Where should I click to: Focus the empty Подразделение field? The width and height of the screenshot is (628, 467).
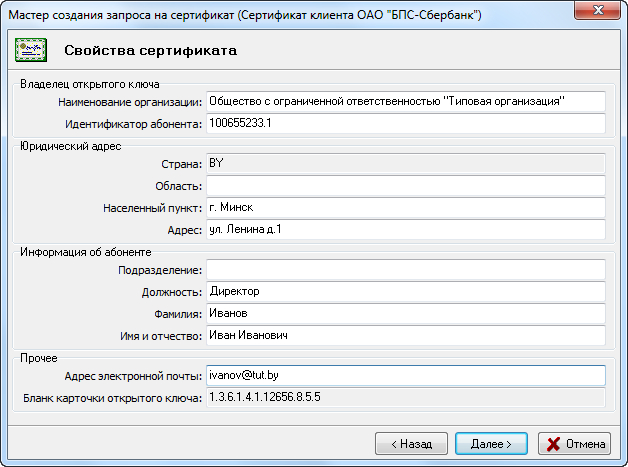click(405, 270)
